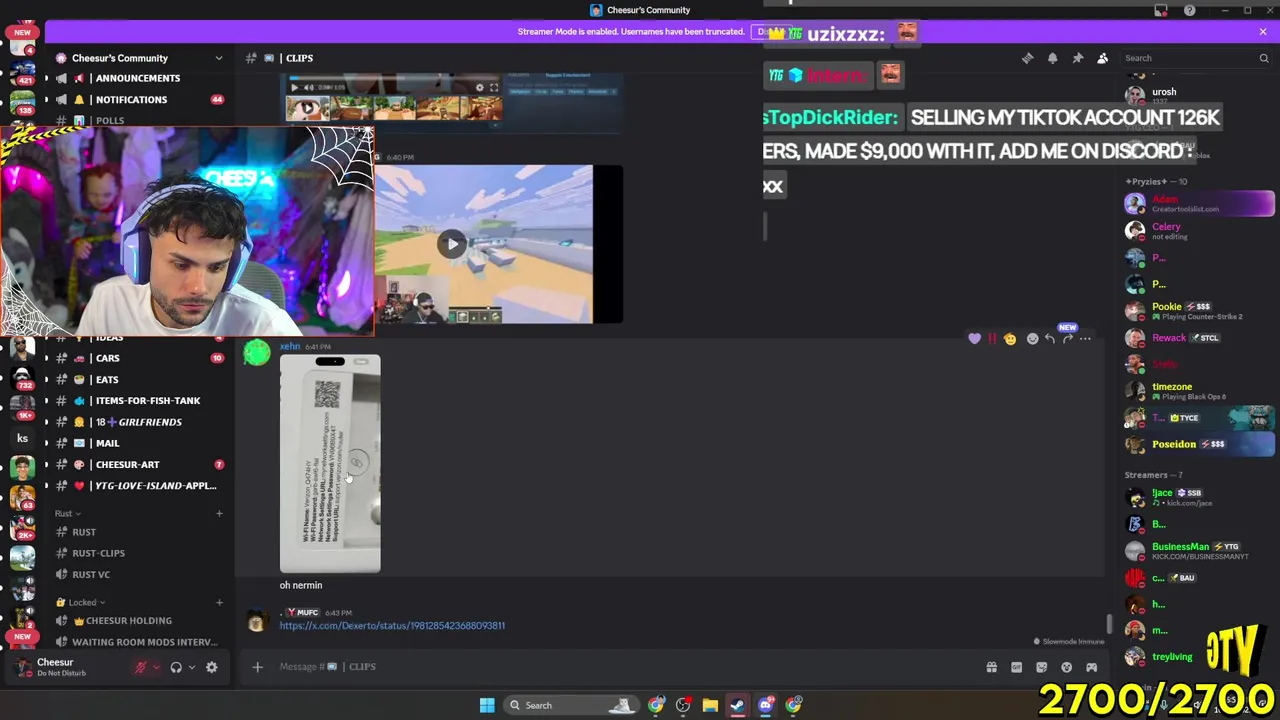Open the GIF picker

tap(1016, 667)
